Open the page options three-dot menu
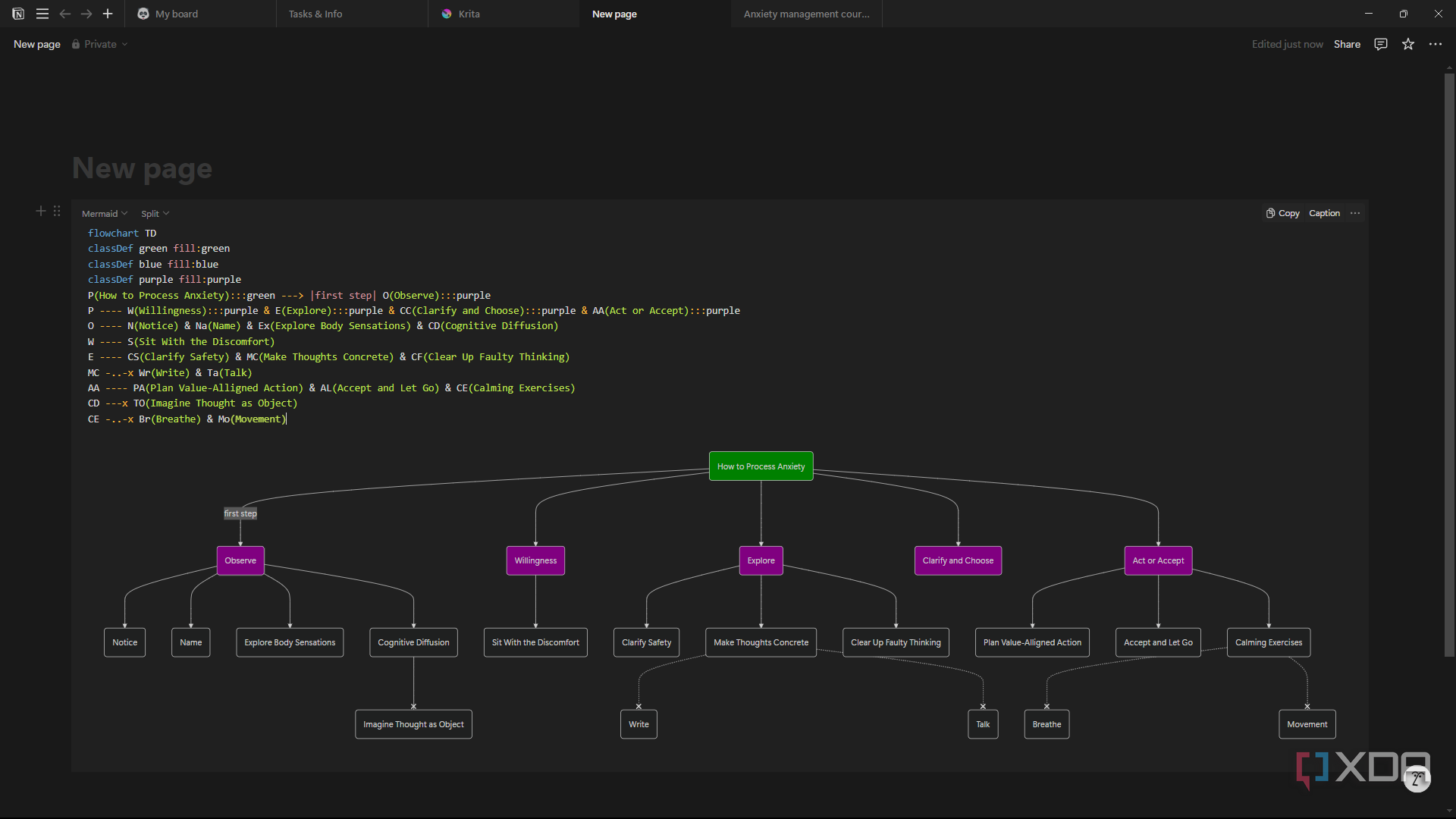The height and width of the screenshot is (819, 1456). [1436, 44]
